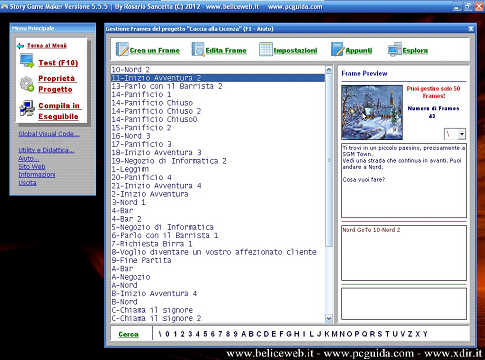Click the Cerca search link

128,334
